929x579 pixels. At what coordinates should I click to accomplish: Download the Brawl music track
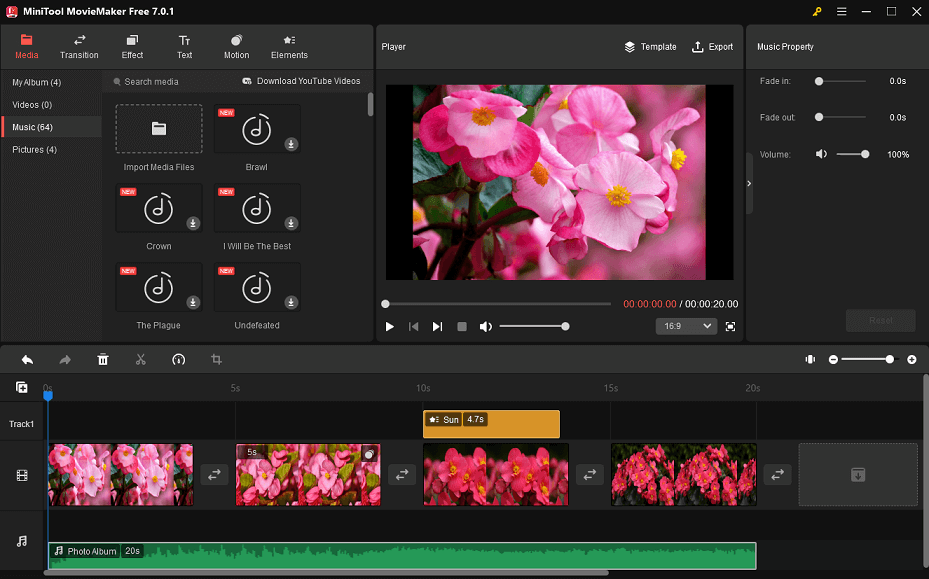289,144
